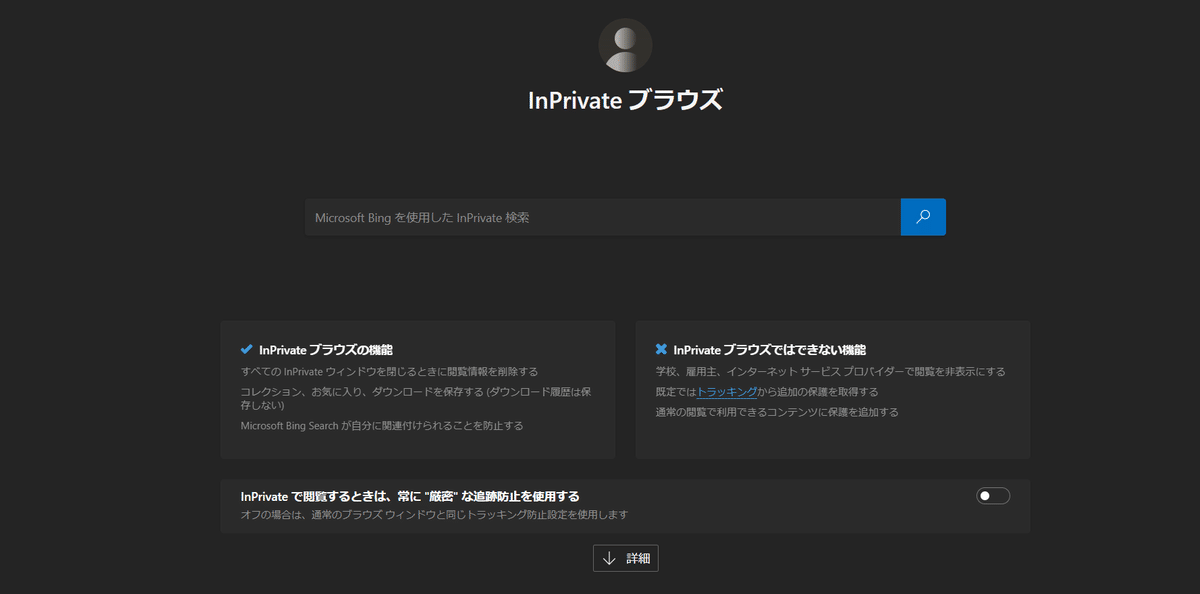Click the description starting 'オフの場合'
This screenshot has width=1200, height=594.
pos(434,515)
